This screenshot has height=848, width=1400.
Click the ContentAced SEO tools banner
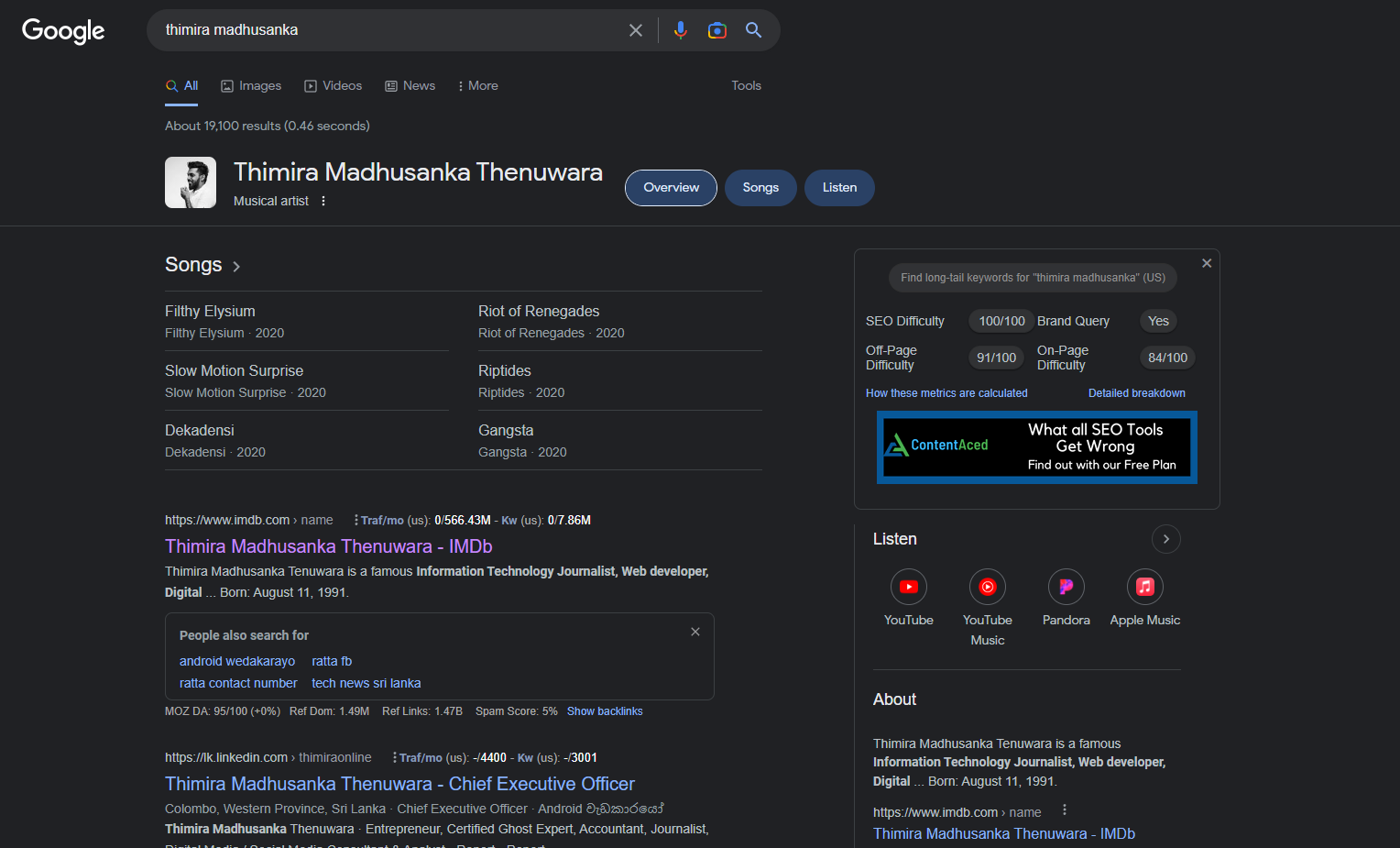click(x=1037, y=446)
